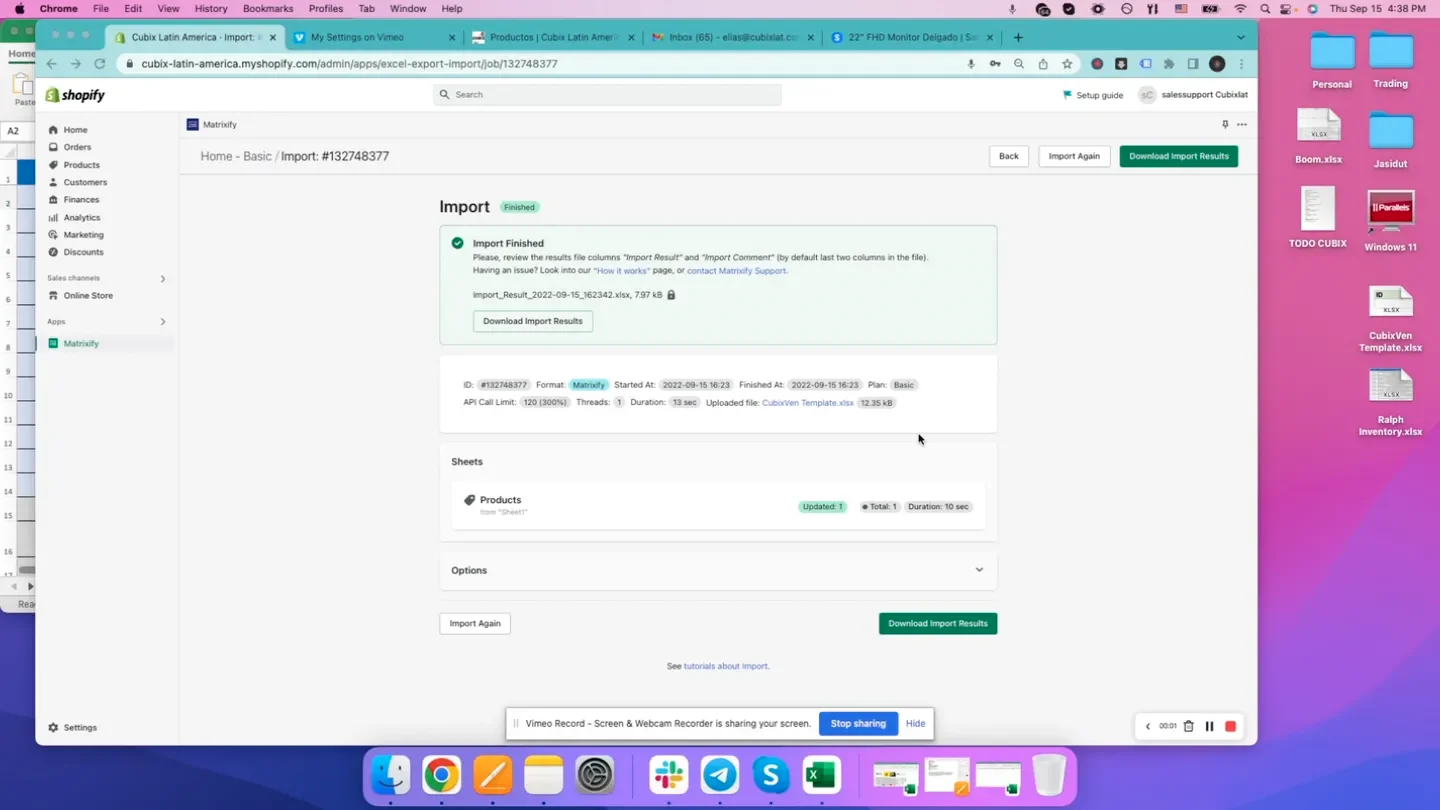Reload the page in Chrome
The height and width of the screenshot is (810, 1440).
100,63
